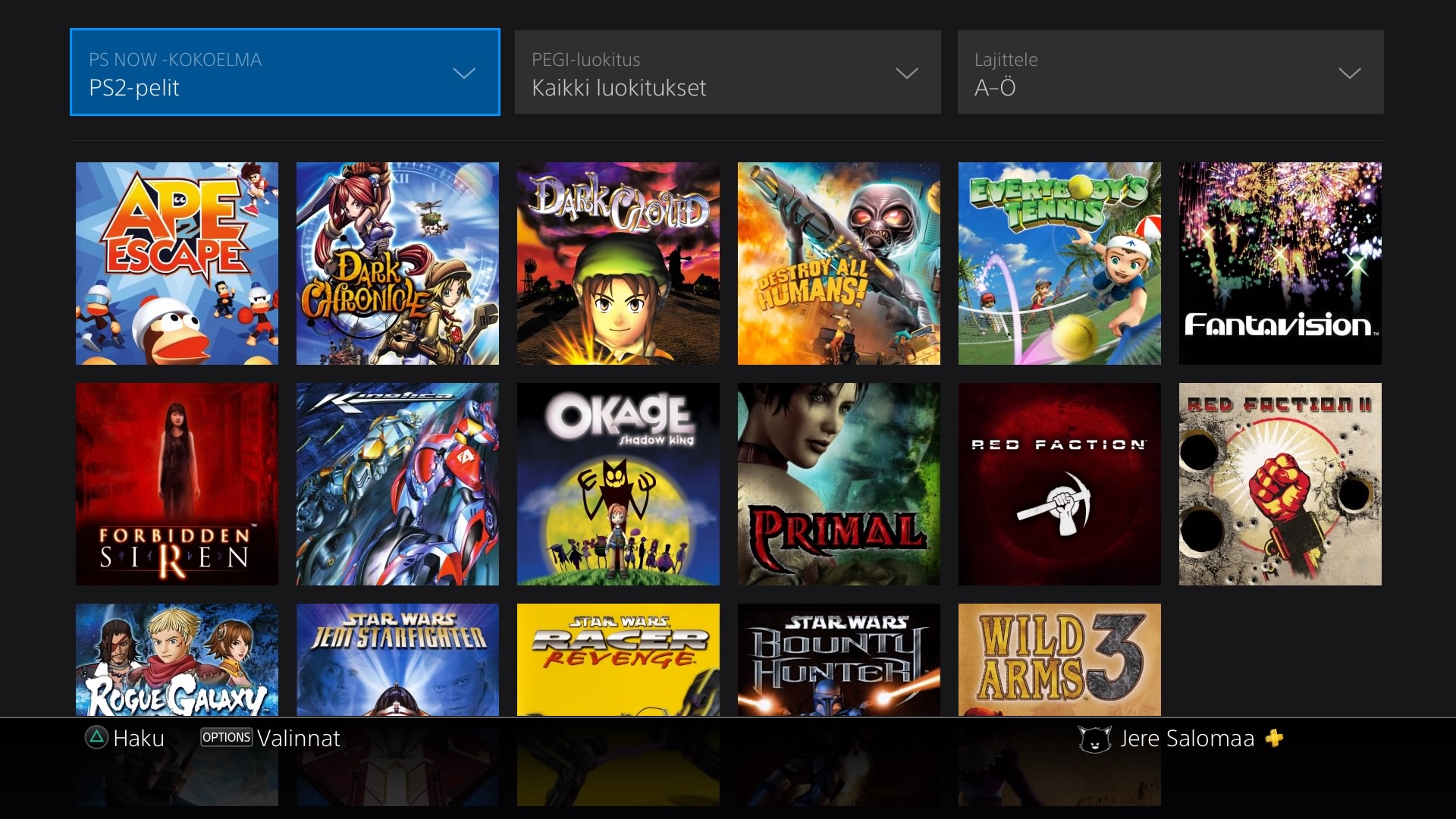
Task: Open the Kinetica game tile
Action: point(397,484)
